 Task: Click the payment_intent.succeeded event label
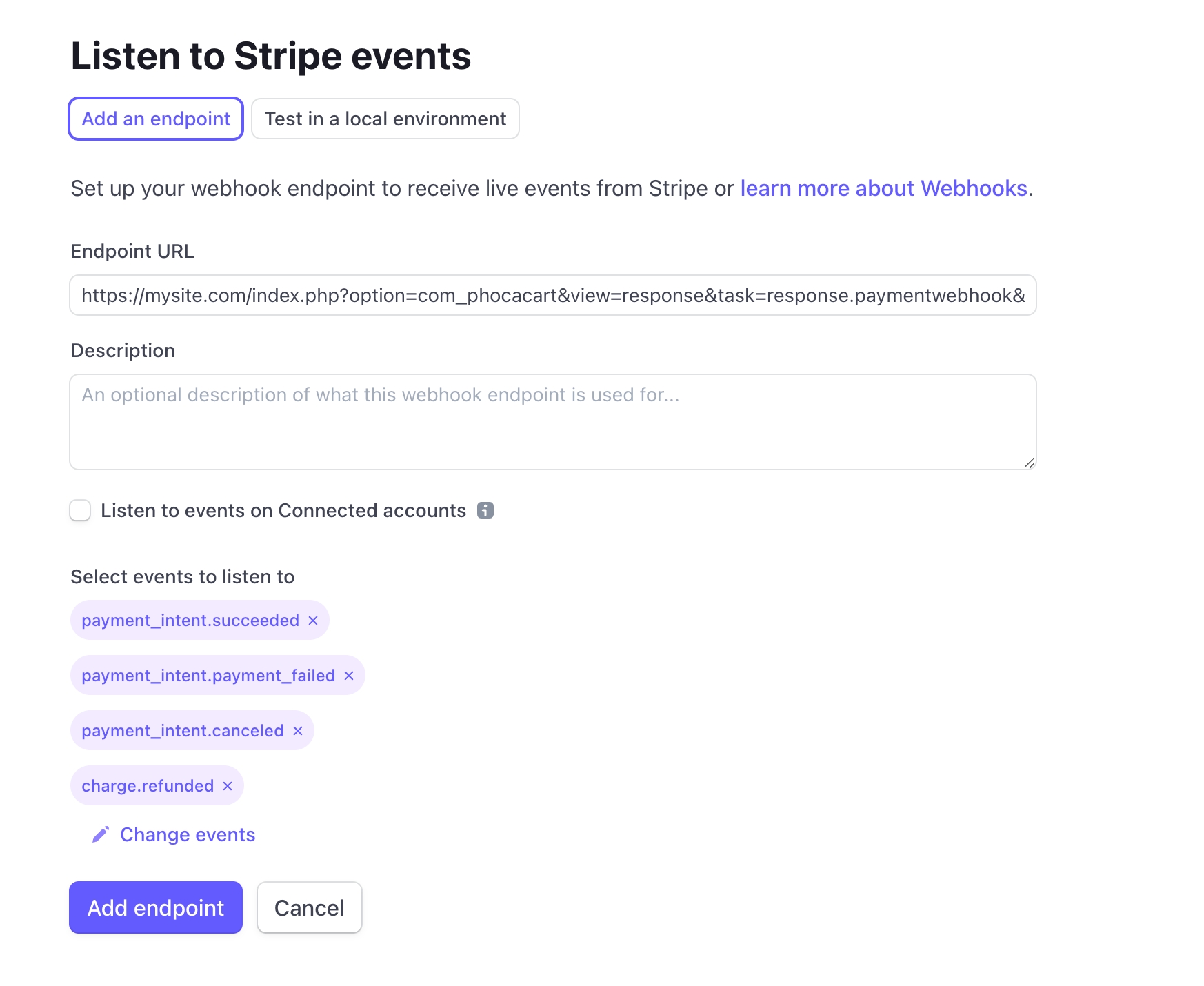click(190, 621)
